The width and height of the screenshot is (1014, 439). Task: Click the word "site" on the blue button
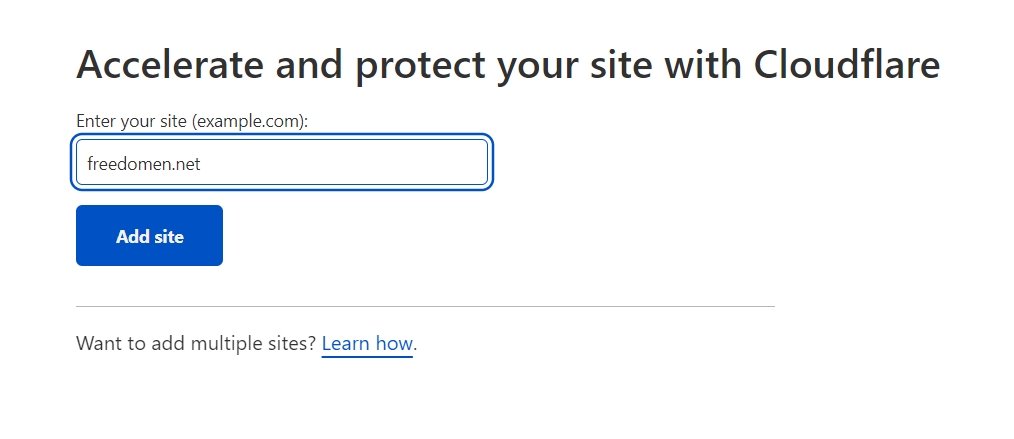tap(168, 237)
